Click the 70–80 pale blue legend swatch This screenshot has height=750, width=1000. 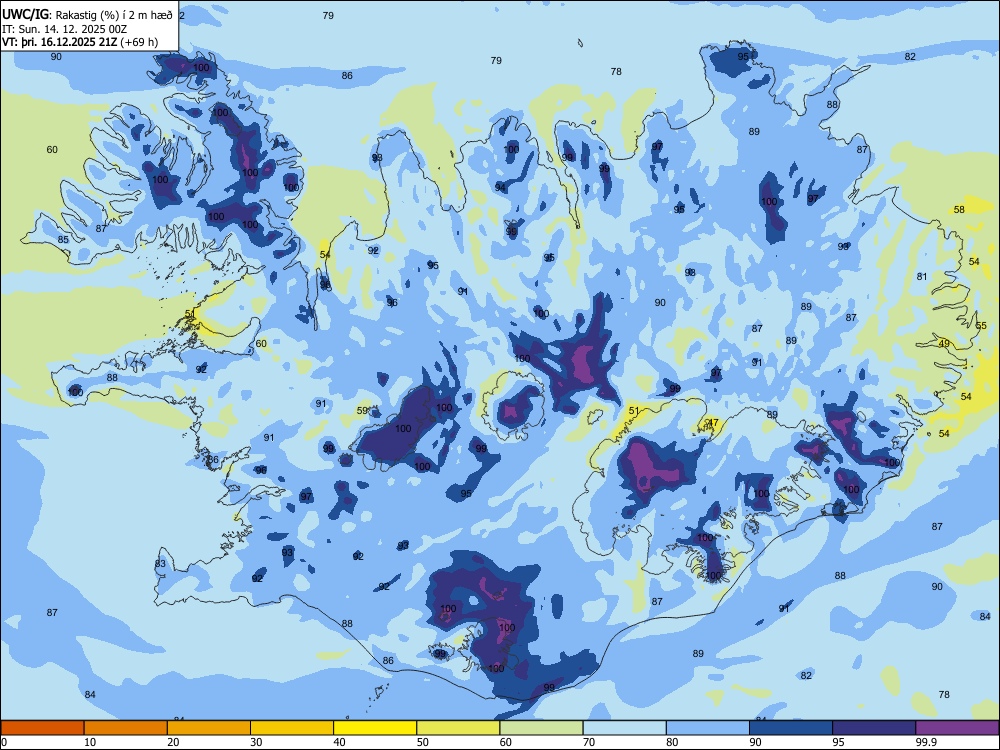(624, 728)
